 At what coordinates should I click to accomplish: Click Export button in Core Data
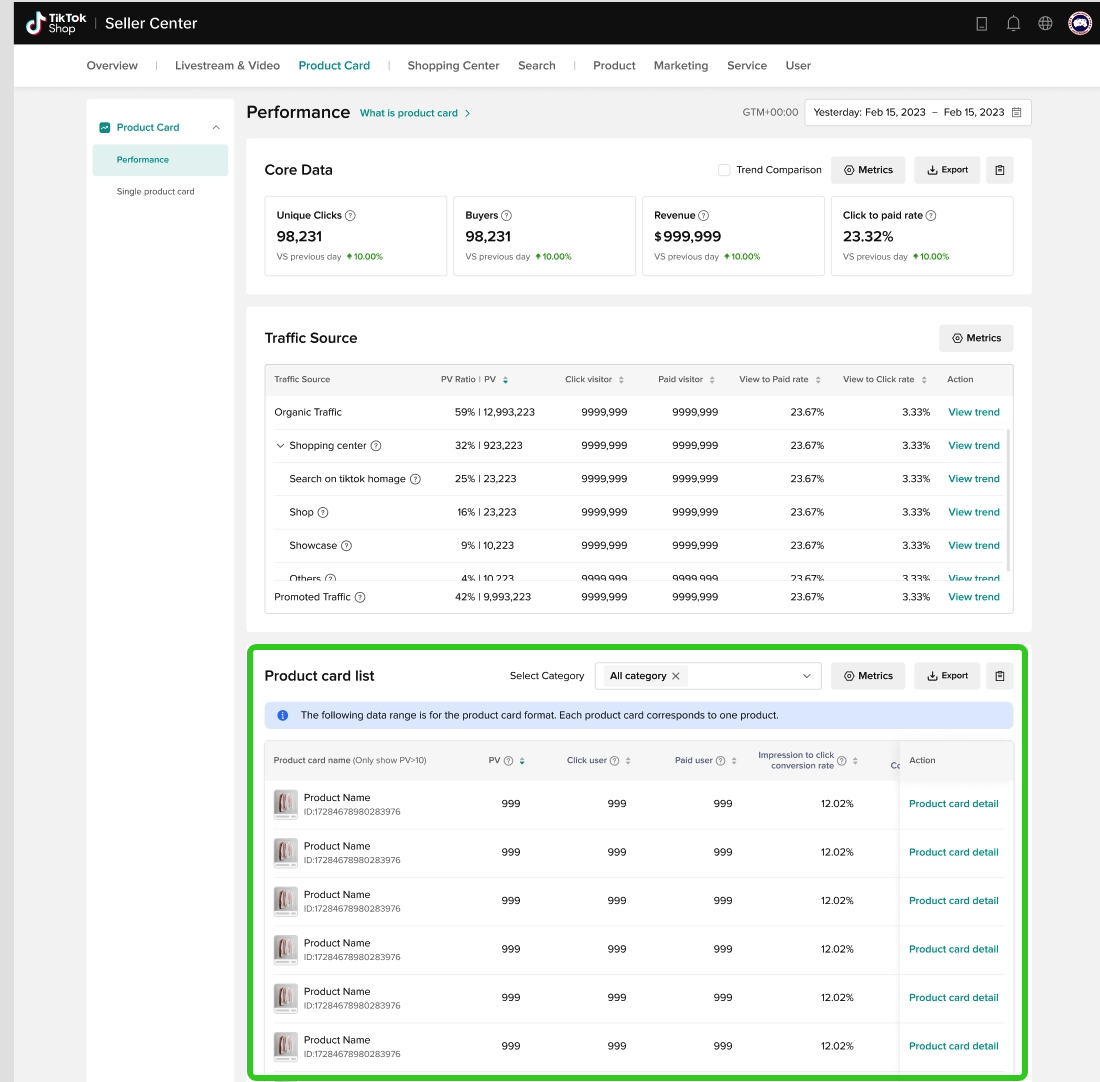coord(947,170)
